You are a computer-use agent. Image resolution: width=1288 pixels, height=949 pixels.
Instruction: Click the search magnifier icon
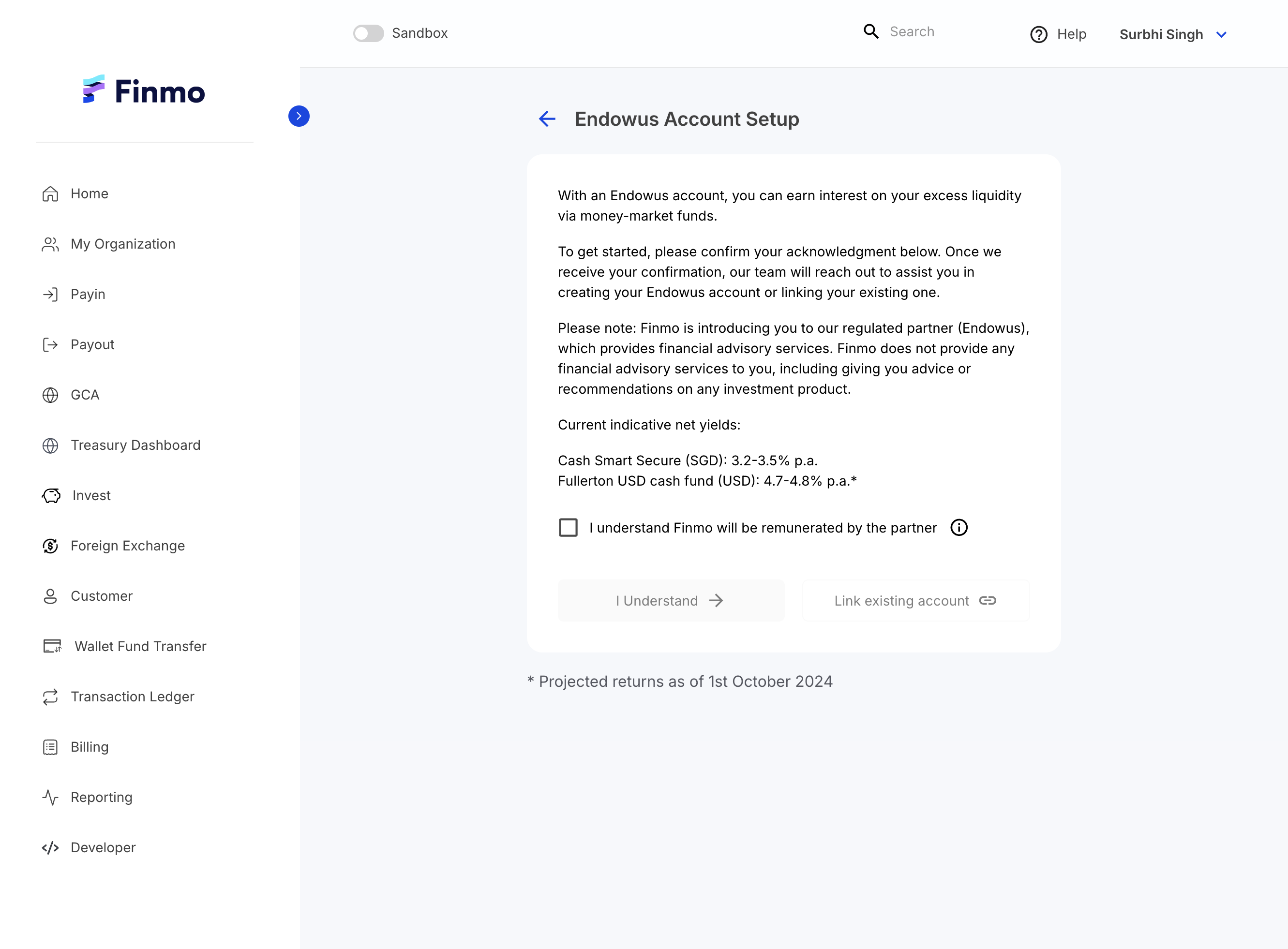871,31
